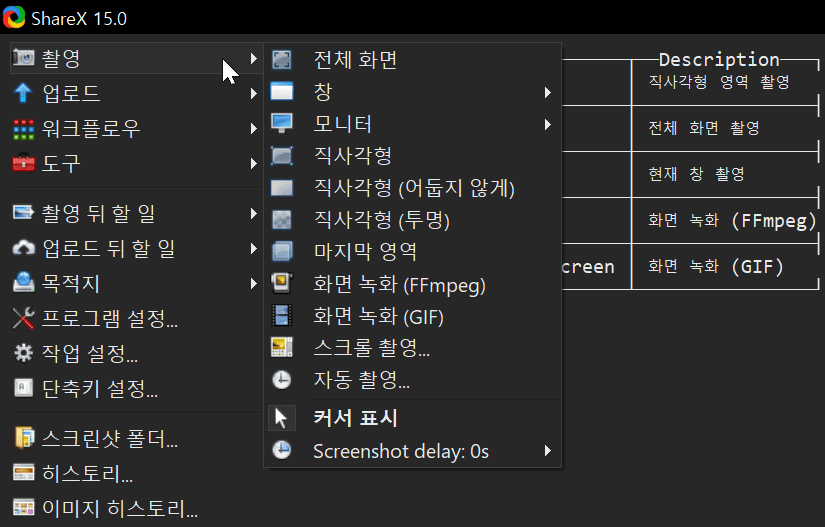This screenshot has height=527, width=825.
Task: Expand the 창 submenu arrow
Action: pos(548,93)
